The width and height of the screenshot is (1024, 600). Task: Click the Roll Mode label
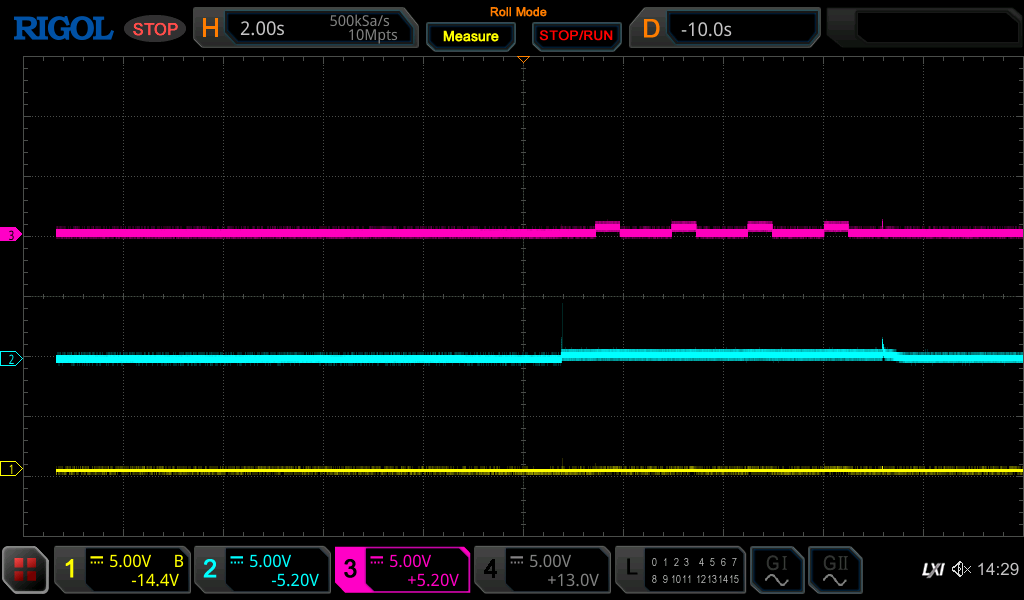[518, 12]
